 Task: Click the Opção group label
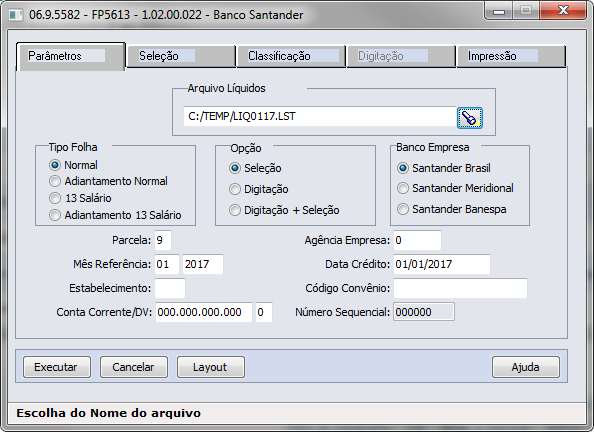pos(246,148)
